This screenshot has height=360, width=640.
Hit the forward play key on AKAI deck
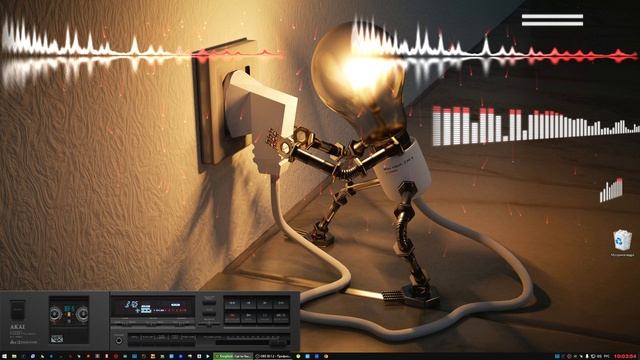265,303
